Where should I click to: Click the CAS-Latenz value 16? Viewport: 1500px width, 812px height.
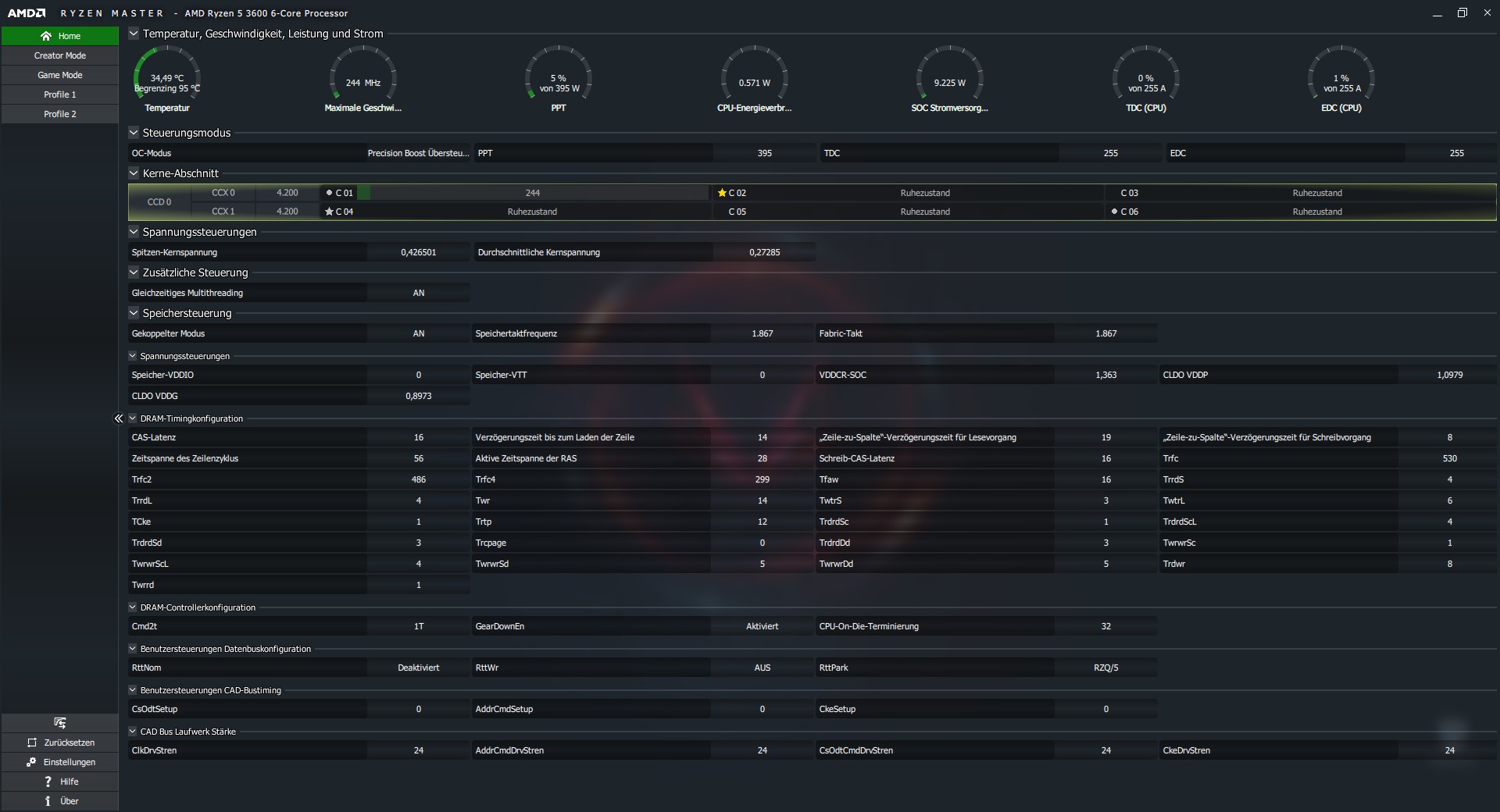point(419,437)
